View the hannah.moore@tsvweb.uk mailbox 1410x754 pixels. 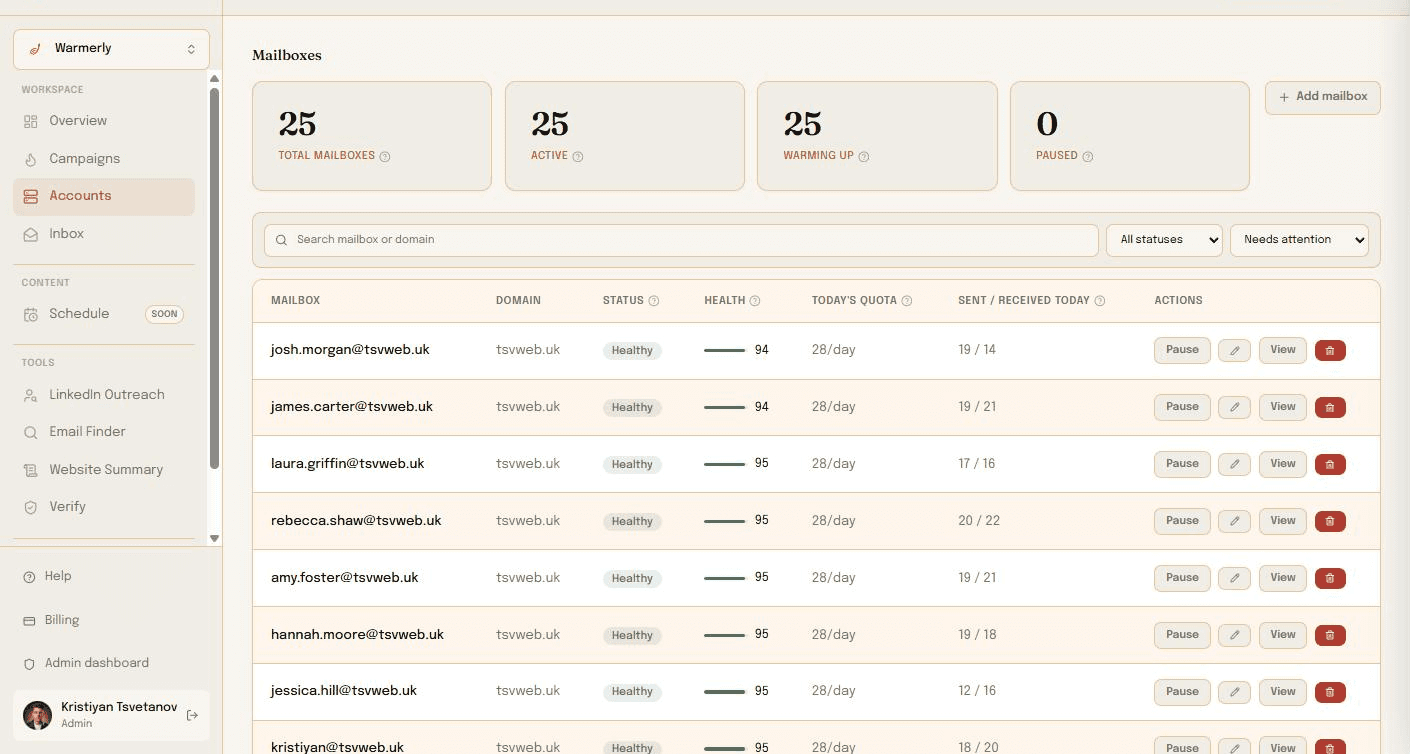coord(1282,635)
